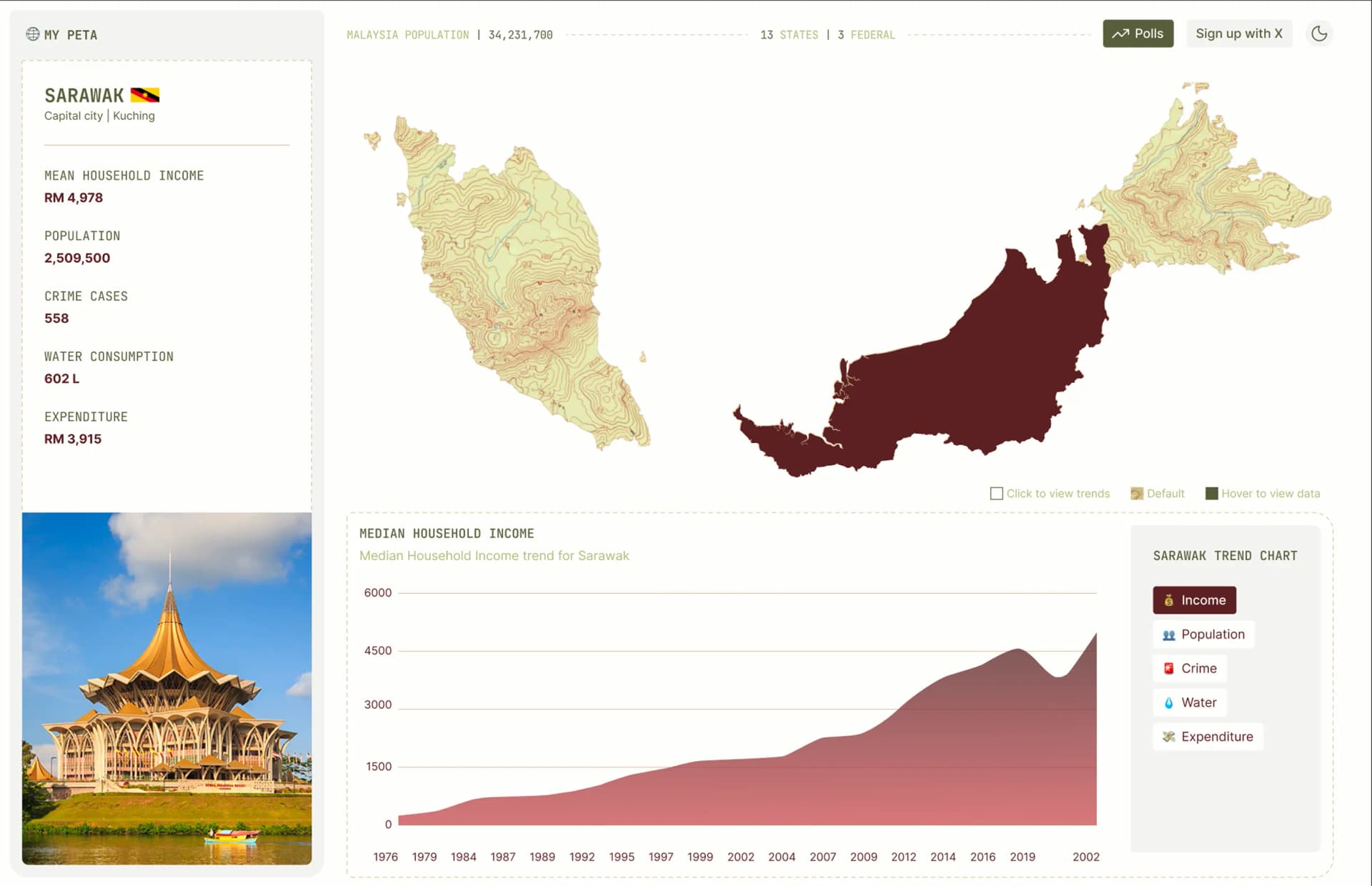The image size is (1372, 886).
Task: Click the Sarawak State Assembly building photo
Action: pyautogui.click(x=166, y=688)
